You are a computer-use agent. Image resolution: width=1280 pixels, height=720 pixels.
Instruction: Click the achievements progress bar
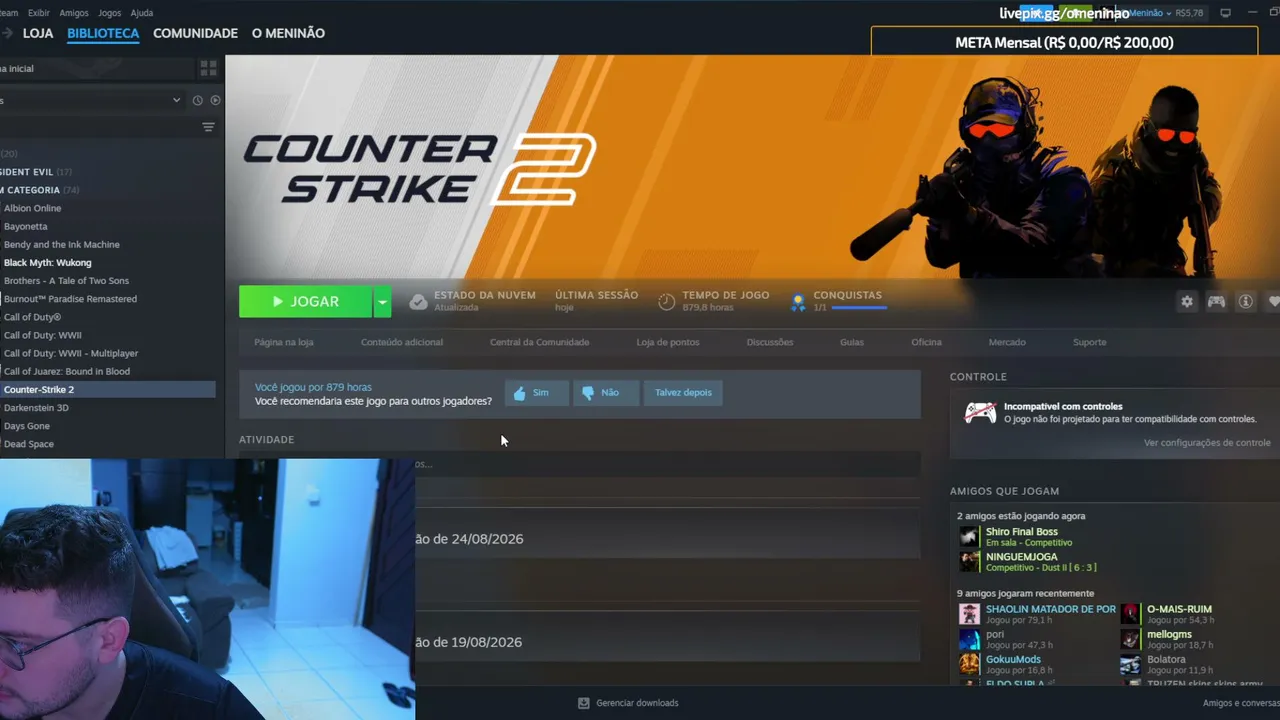point(859,308)
